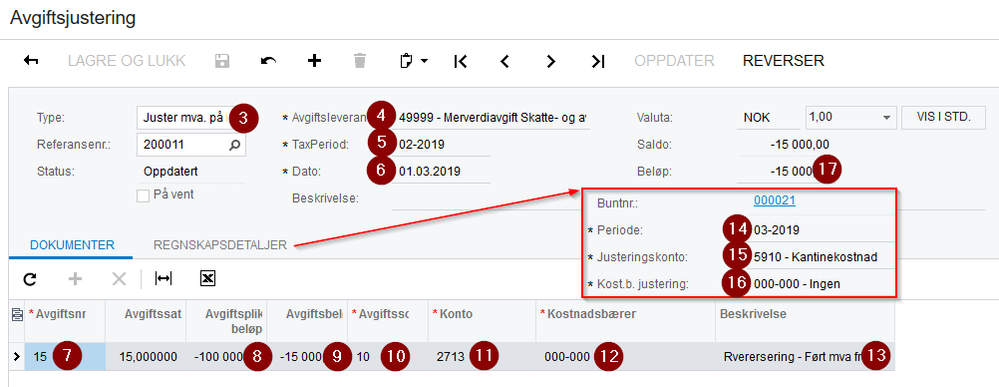Click the REVERSER button
999x387 pixels.
tap(784, 61)
